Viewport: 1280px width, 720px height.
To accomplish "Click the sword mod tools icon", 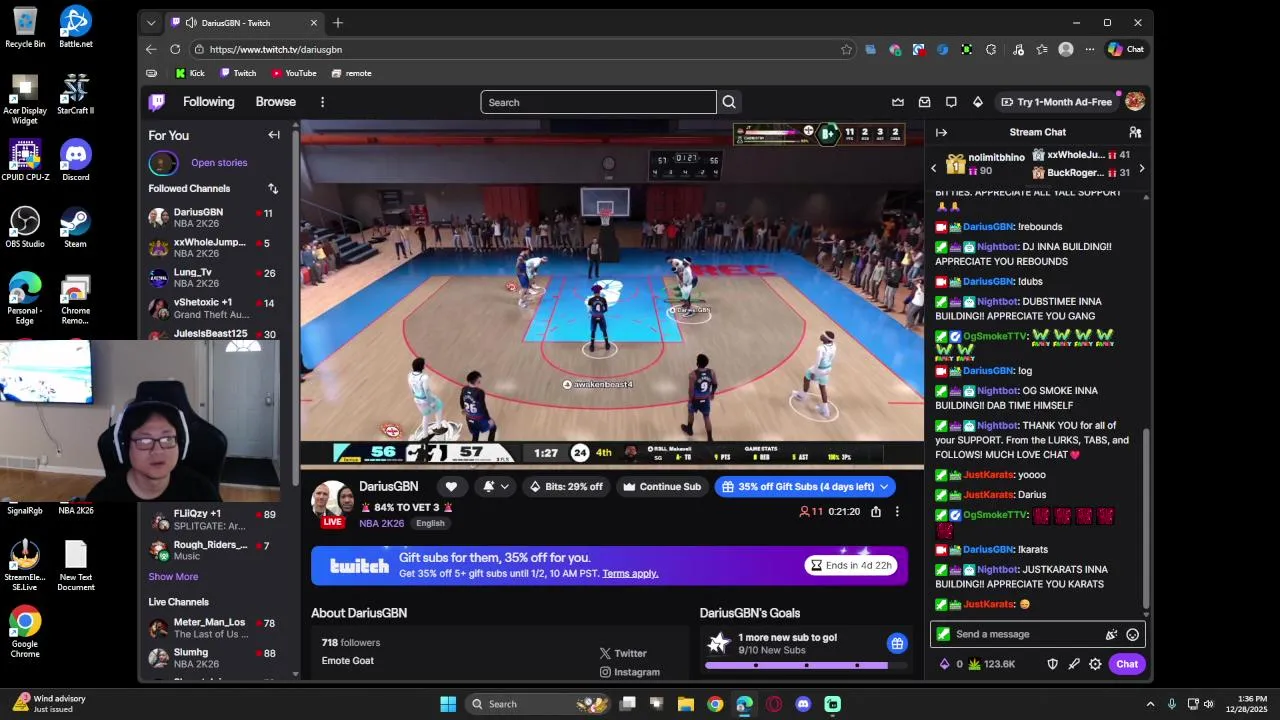I will (x=1074, y=664).
